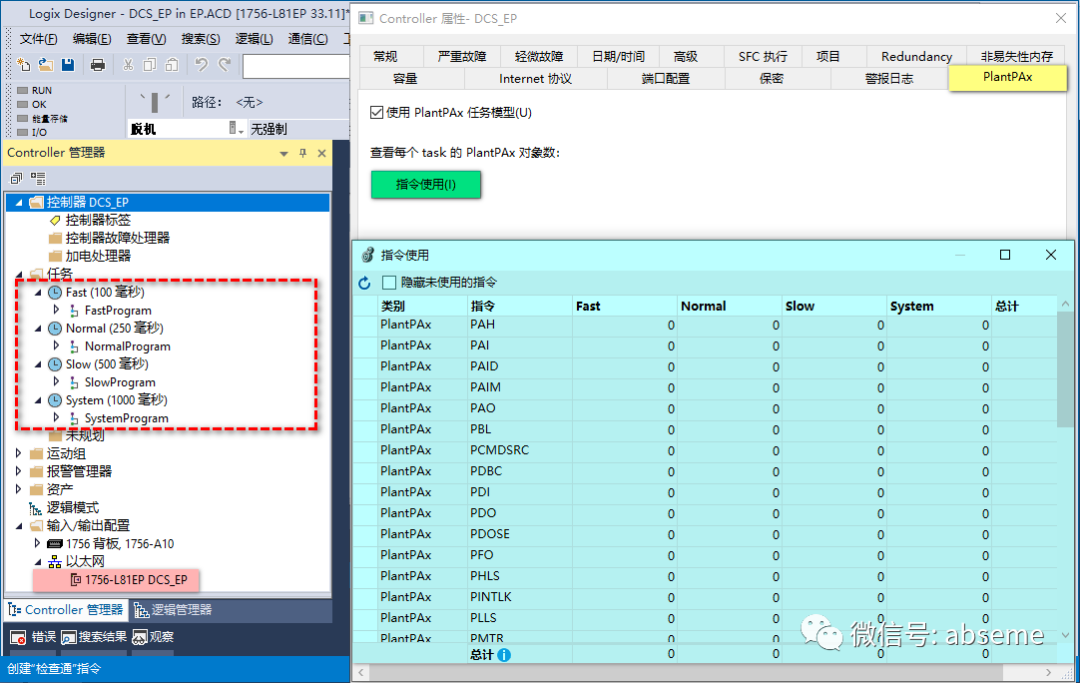
Task: Select the PINTLK instruction row
Action: (705, 597)
